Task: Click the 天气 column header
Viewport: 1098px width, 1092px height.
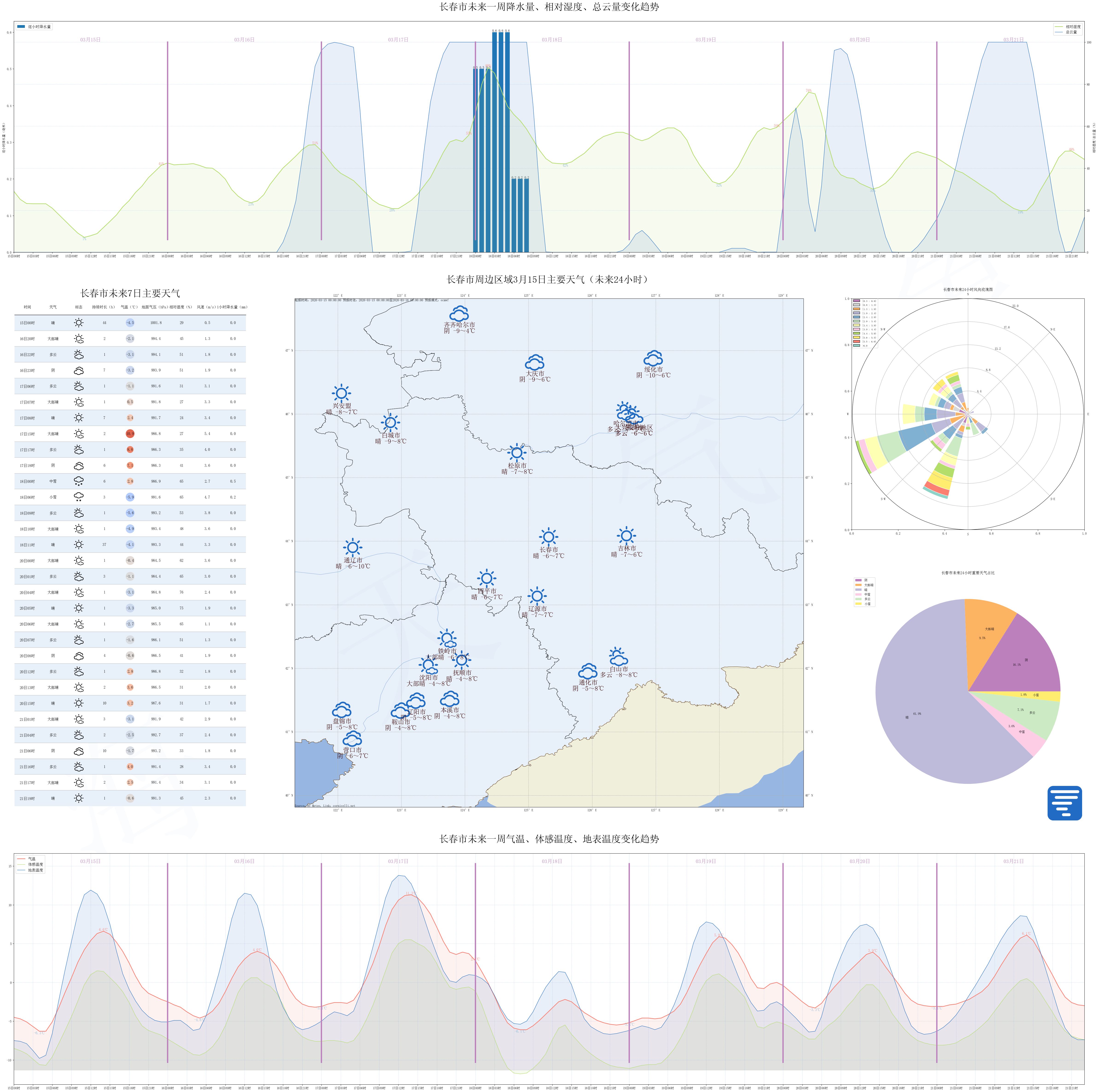Action: click(53, 307)
